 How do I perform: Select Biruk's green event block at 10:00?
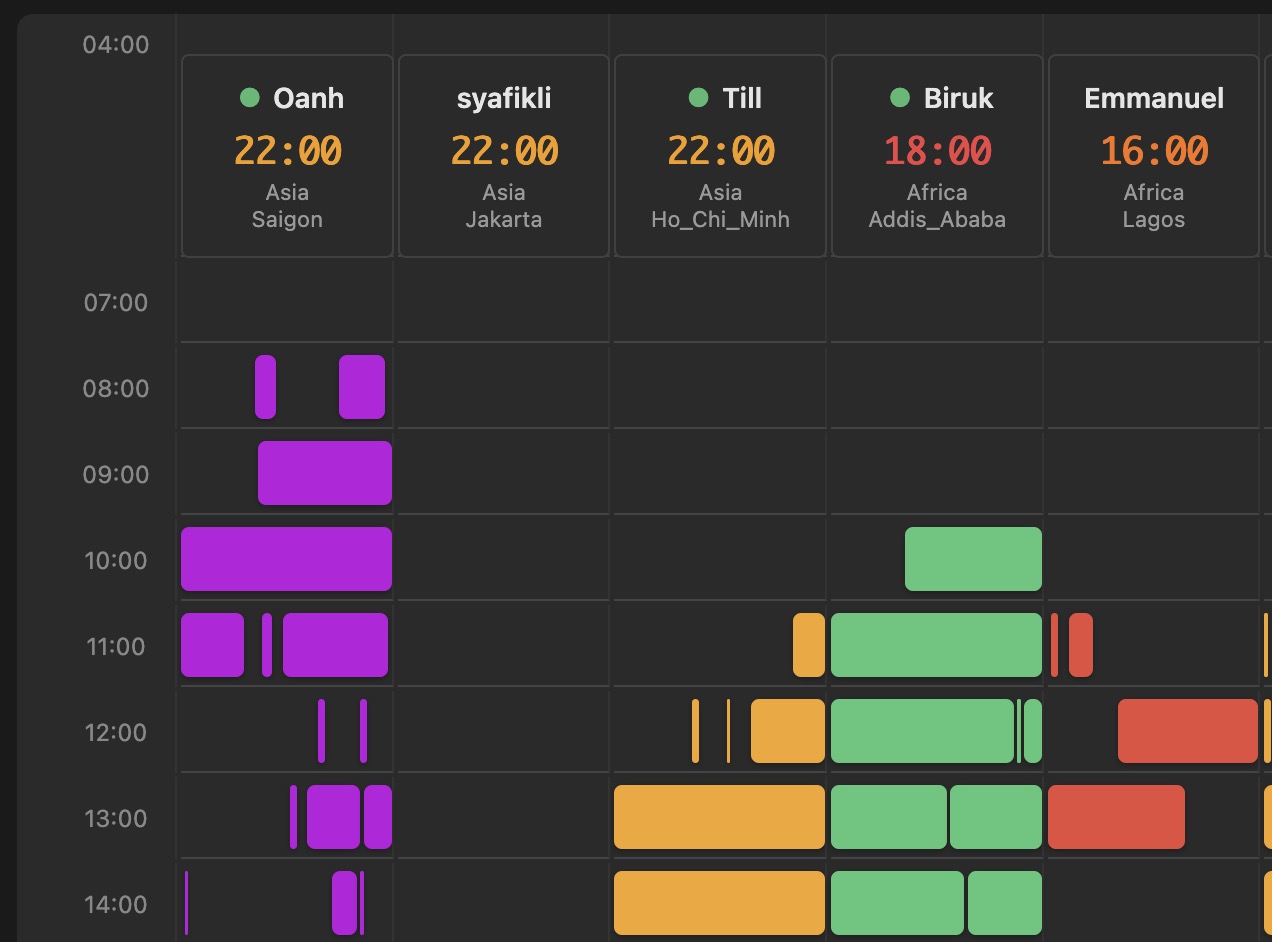(972, 559)
